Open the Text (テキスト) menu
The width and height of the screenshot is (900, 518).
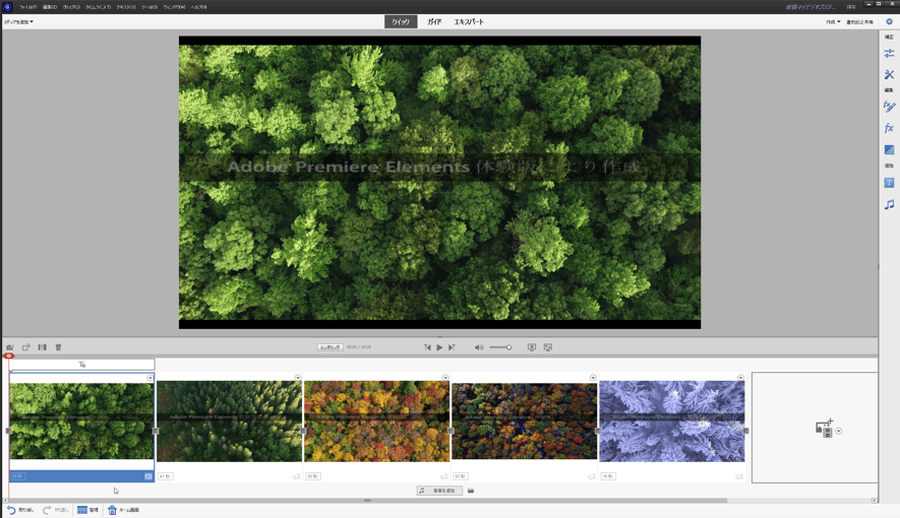pos(126,7)
